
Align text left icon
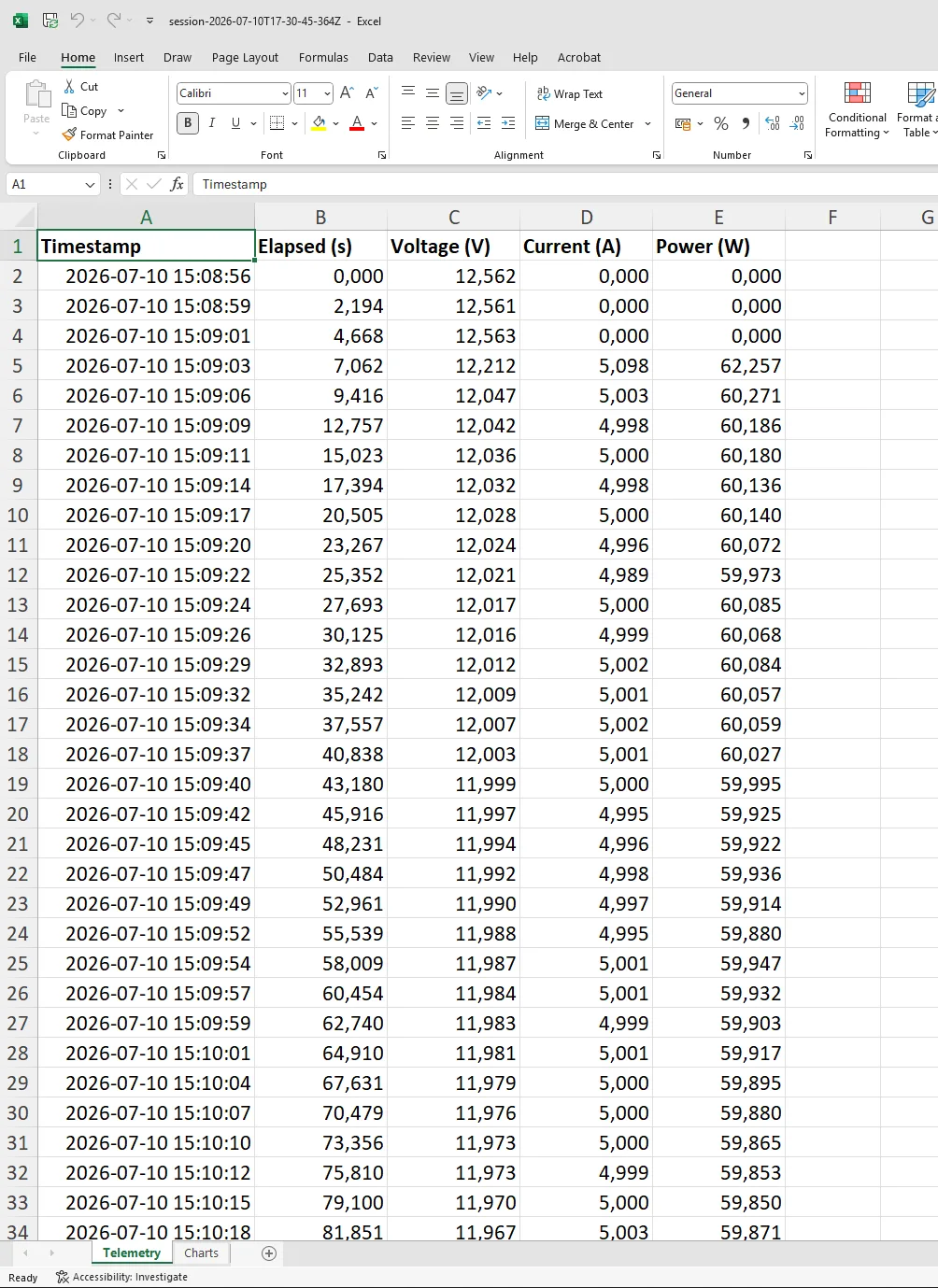408,122
